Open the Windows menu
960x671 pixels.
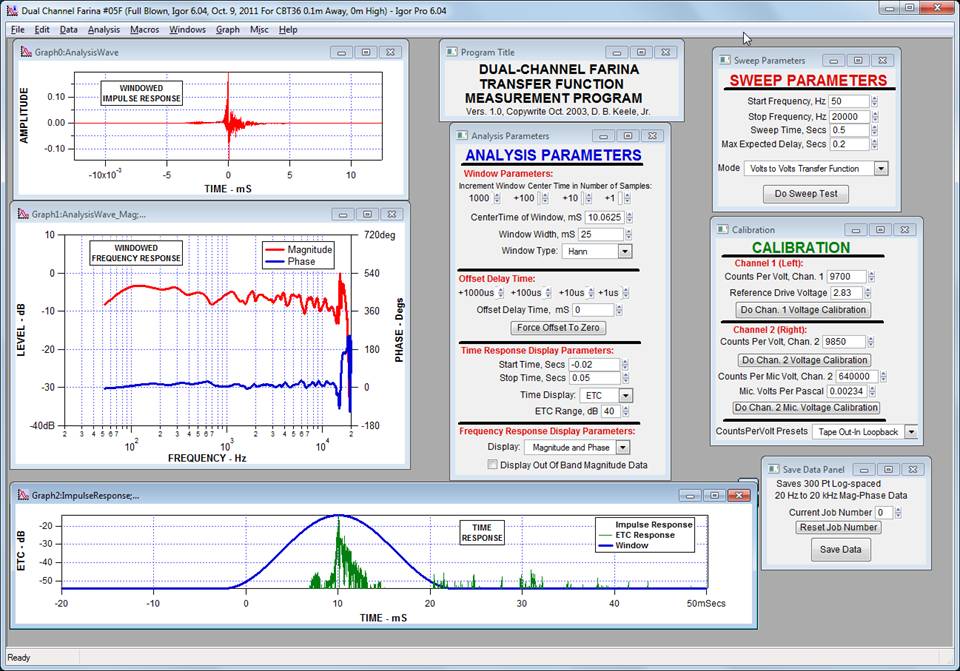[x=187, y=29]
